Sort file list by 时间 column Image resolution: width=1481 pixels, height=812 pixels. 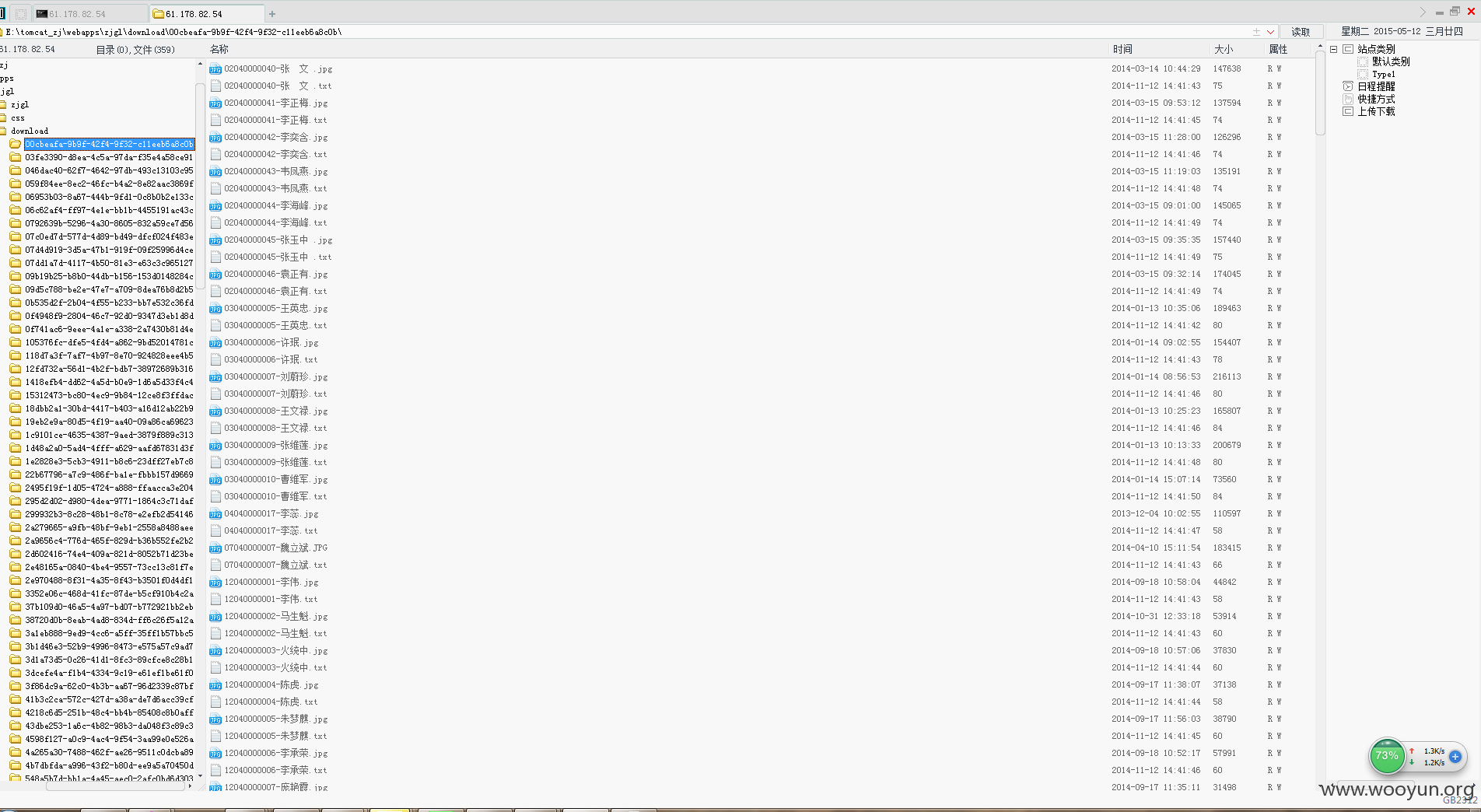[1122, 49]
